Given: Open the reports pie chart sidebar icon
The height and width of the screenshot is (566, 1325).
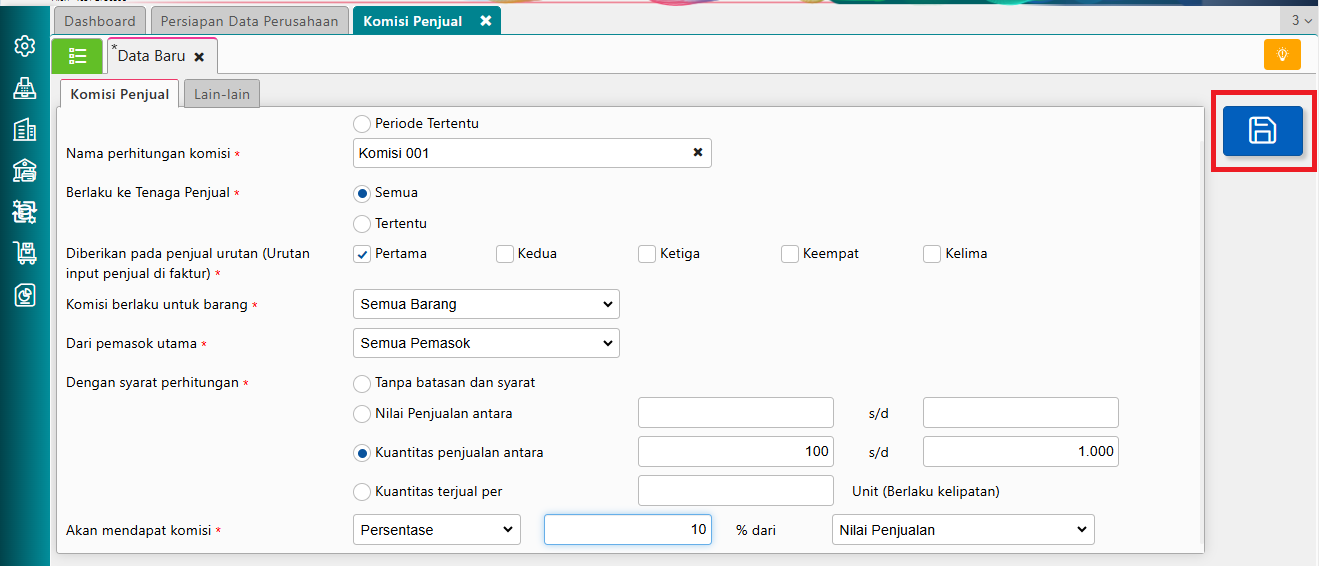Looking at the screenshot, I should [x=25, y=295].
